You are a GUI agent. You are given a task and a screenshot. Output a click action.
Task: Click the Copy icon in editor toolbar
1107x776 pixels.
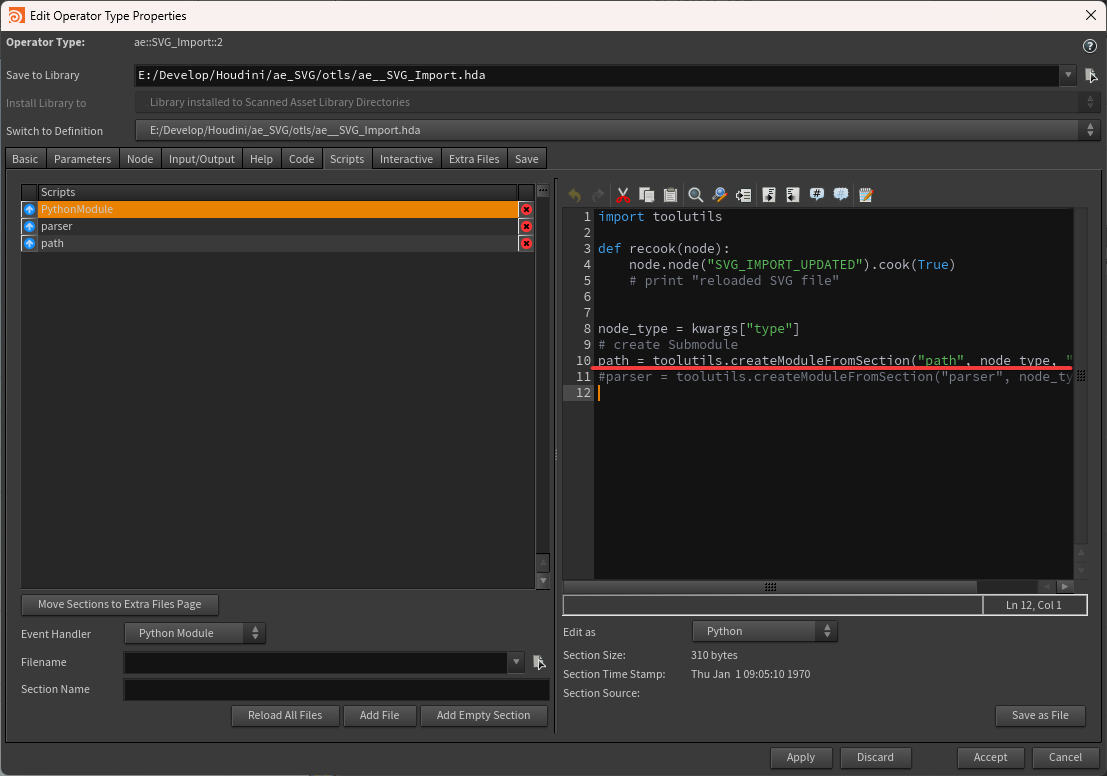pyautogui.click(x=646, y=195)
